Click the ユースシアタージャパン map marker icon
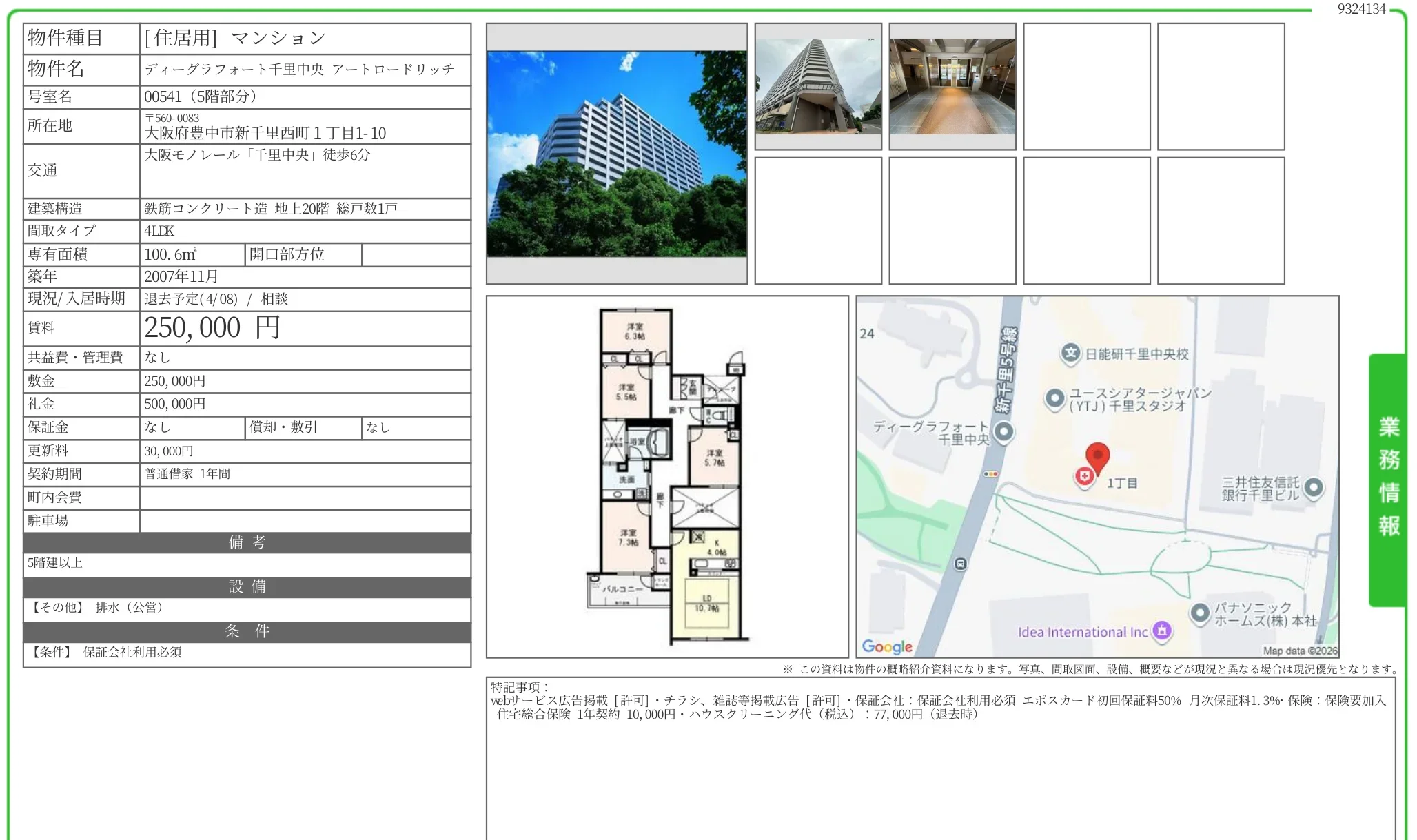1417x840 pixels. click(1054, 398)
